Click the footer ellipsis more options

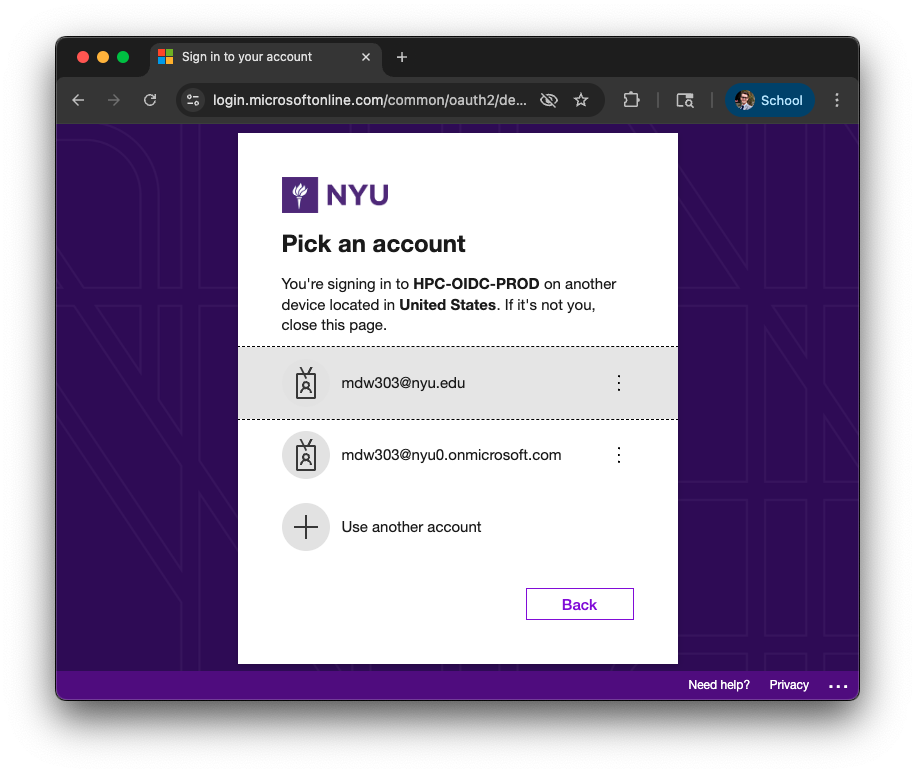(x=838, y=686)
